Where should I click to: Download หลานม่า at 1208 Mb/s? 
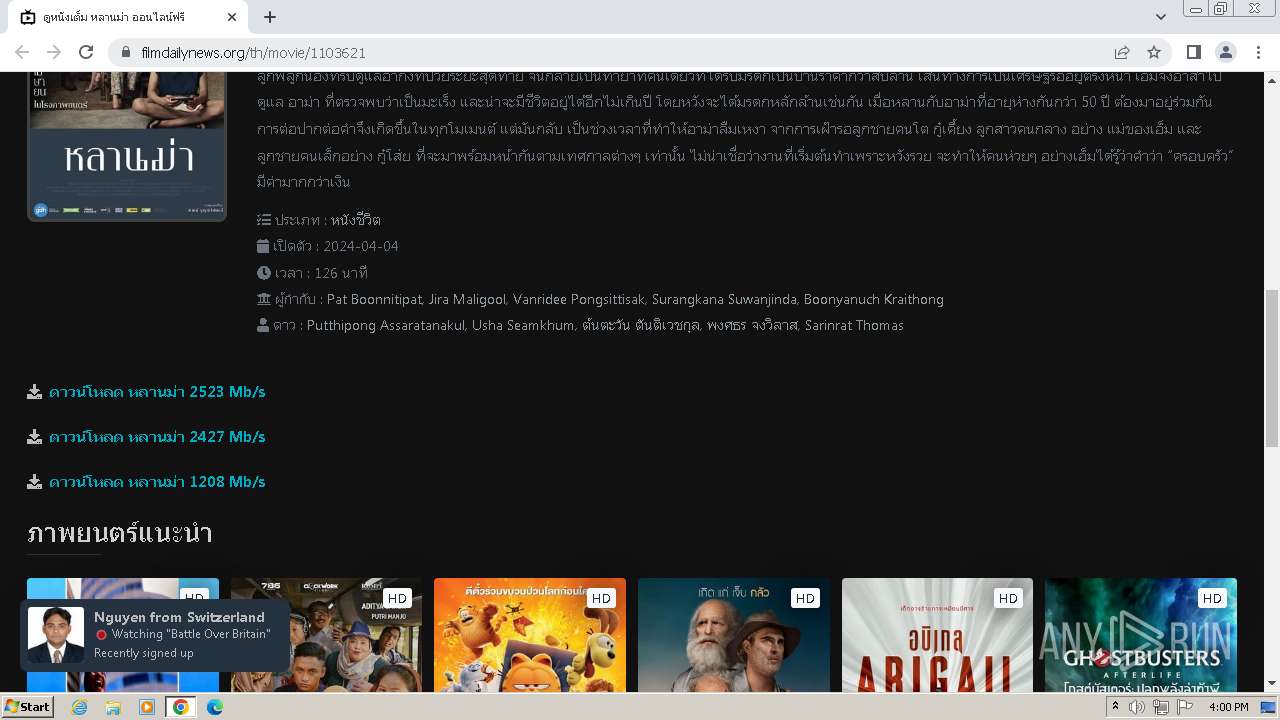coord(157,482)
